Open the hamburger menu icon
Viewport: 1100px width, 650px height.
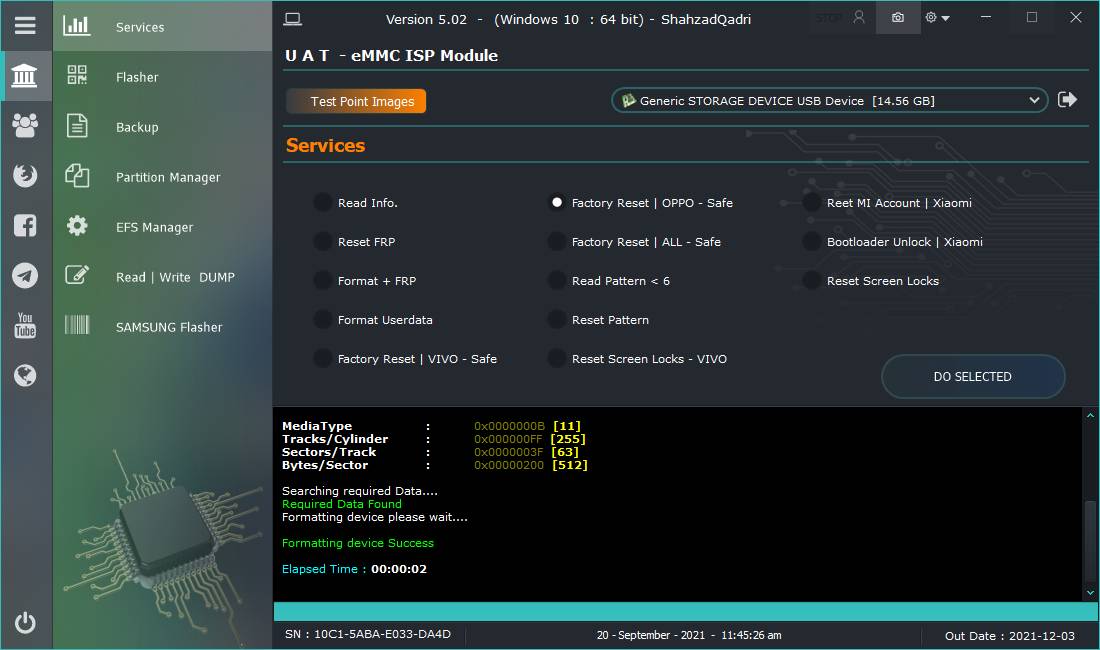click(25, 25)
